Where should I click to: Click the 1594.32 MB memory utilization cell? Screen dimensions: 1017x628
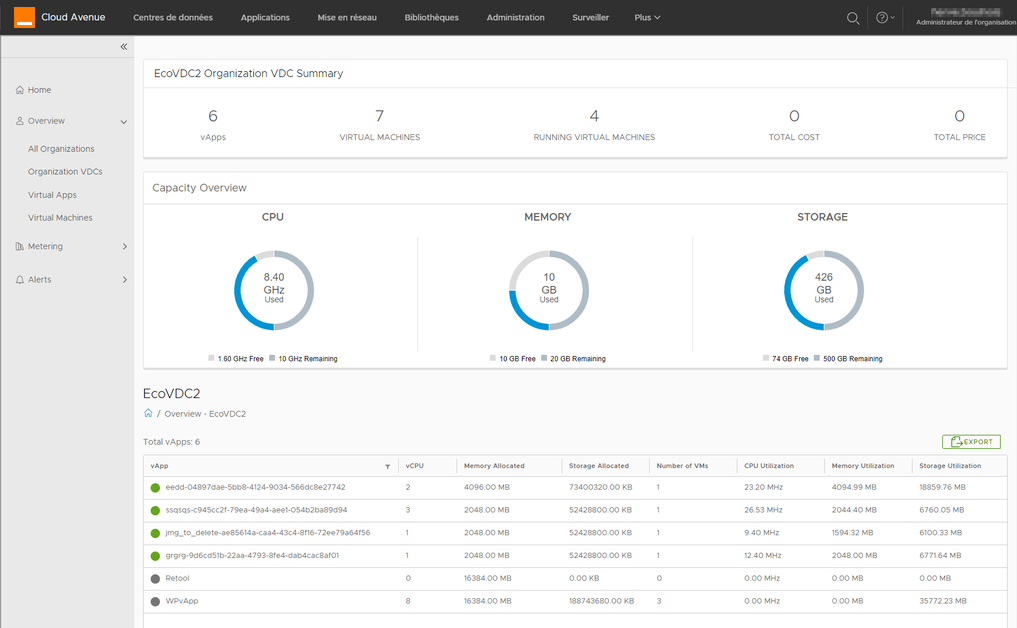852,533
